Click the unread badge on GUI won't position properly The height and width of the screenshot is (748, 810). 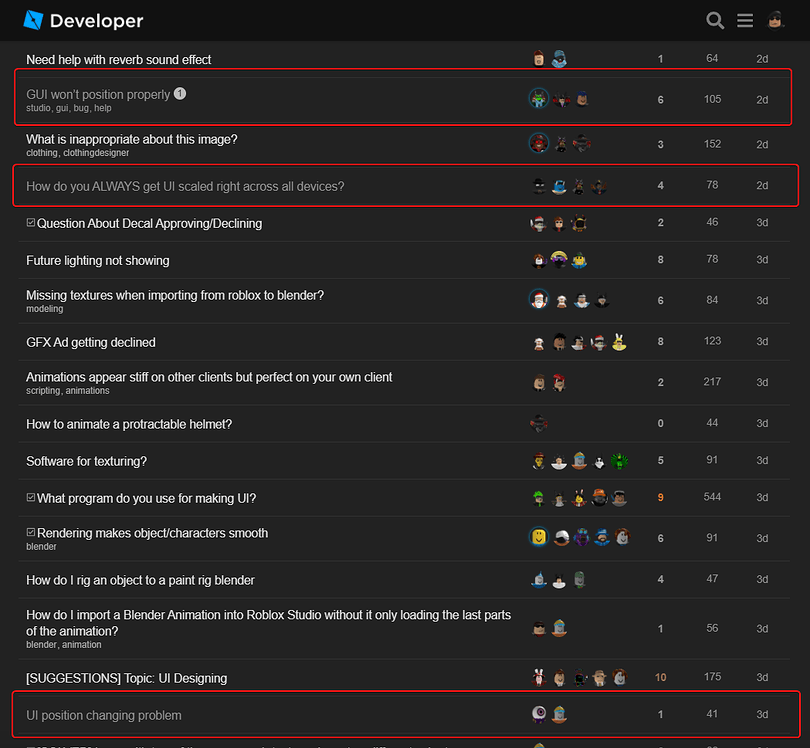180,93
